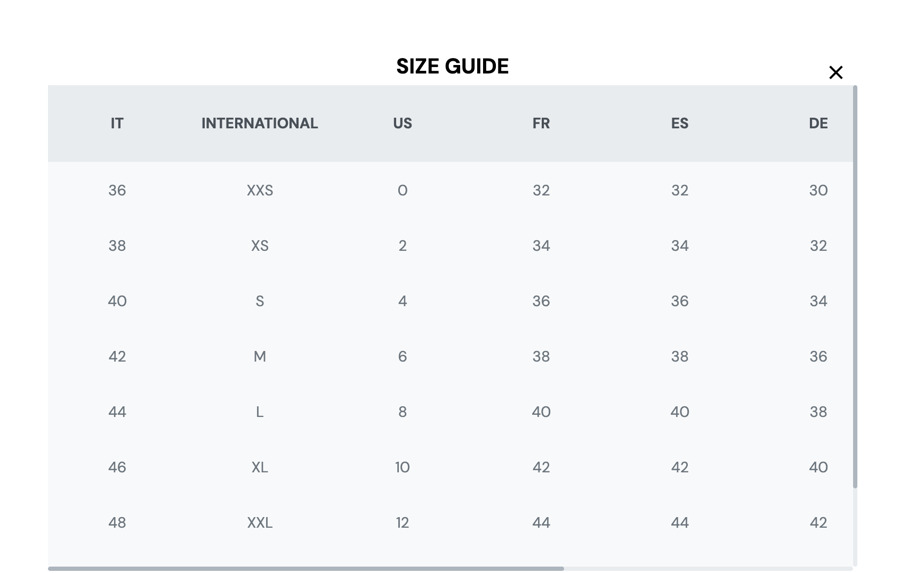Select the US column header
Viewport: 900px width, 573px height.
click(x=402, y=123)
